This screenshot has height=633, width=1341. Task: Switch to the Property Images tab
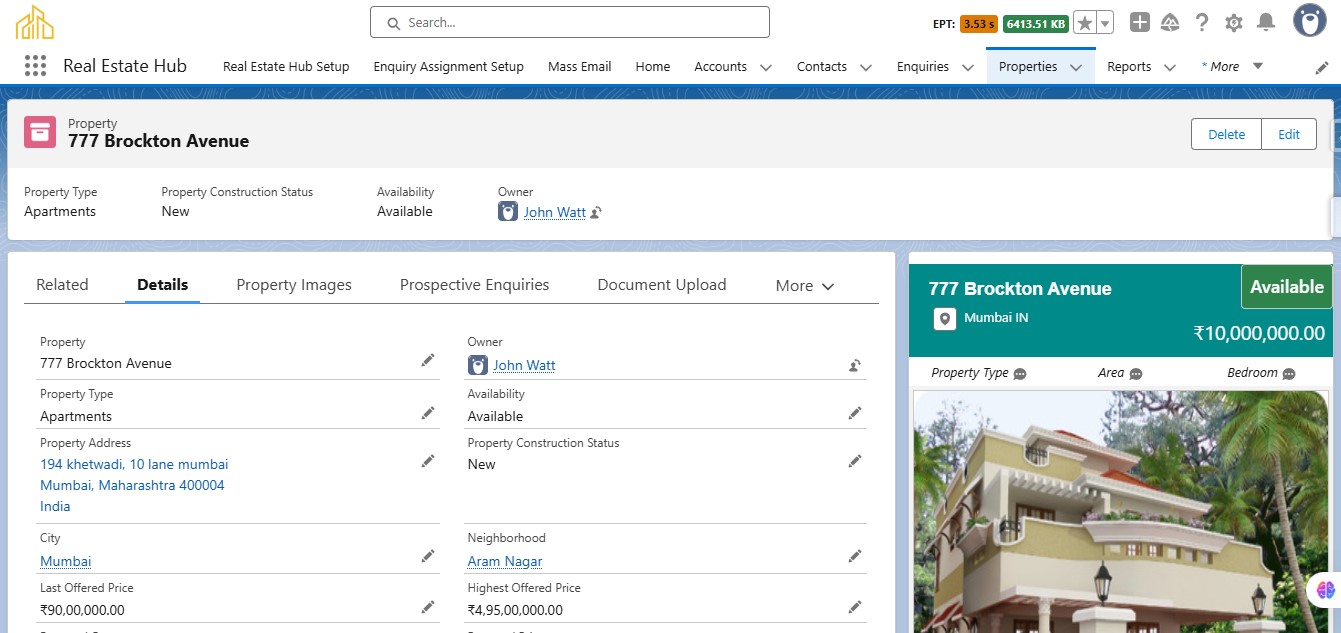coord(294,285)
